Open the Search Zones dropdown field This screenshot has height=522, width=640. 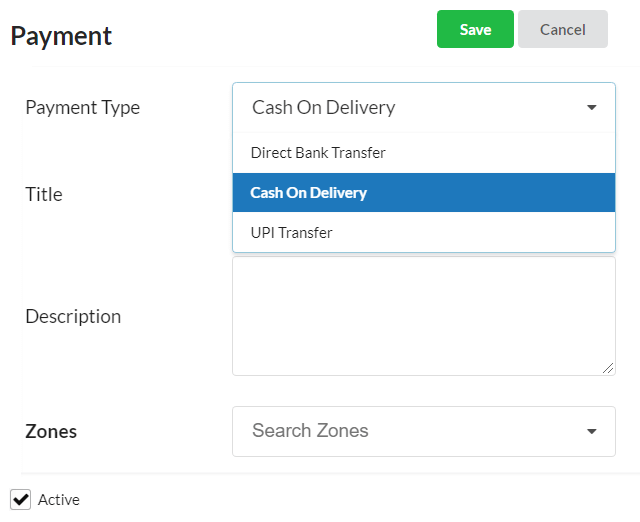click(424, 431)
